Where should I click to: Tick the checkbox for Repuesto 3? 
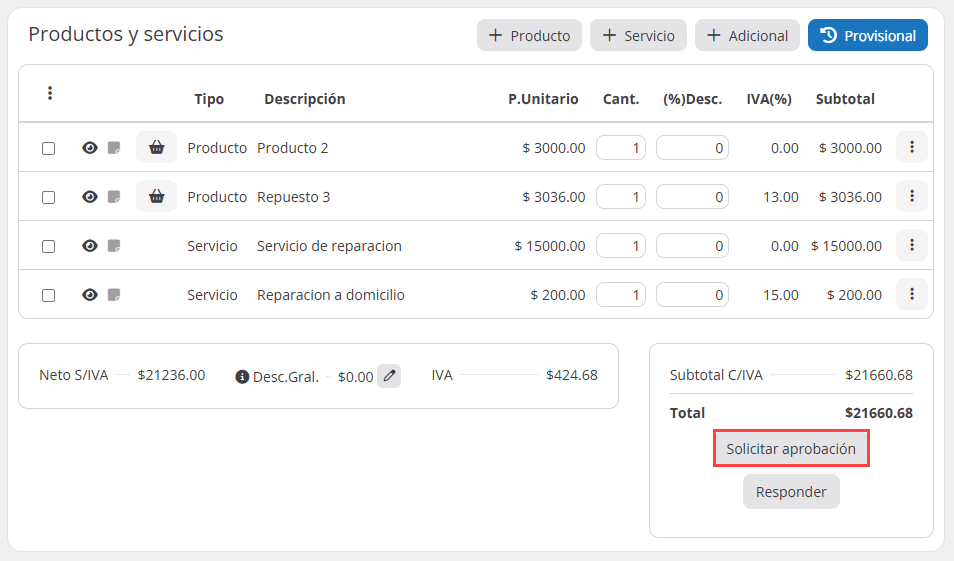pos(48,197)
